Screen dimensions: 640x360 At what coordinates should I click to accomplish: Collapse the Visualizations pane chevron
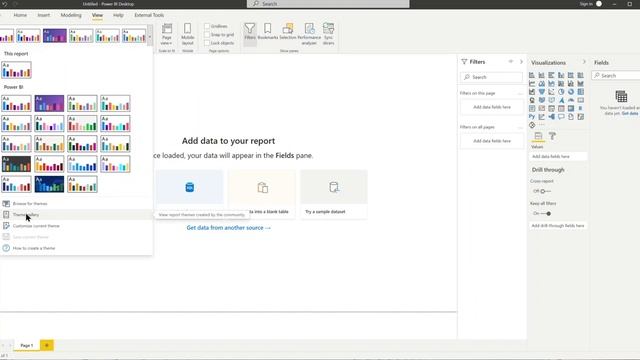(x=584, y=62)
